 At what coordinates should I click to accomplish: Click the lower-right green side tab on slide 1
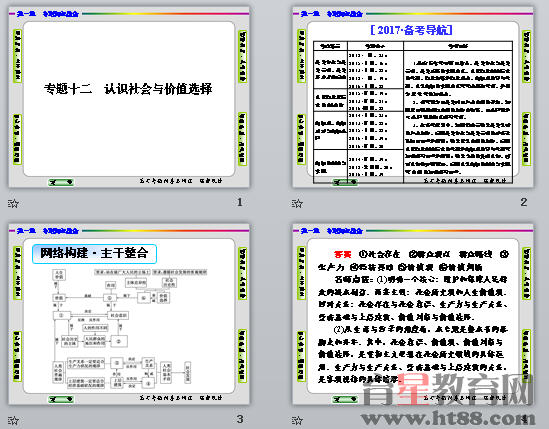click(242, 139)
